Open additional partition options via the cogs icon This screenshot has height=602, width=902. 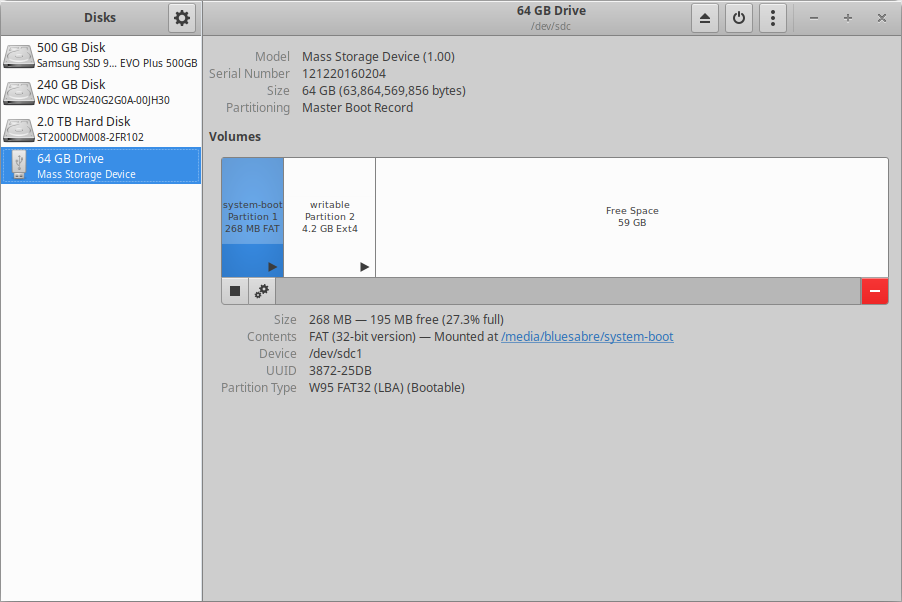coord(261,291)
